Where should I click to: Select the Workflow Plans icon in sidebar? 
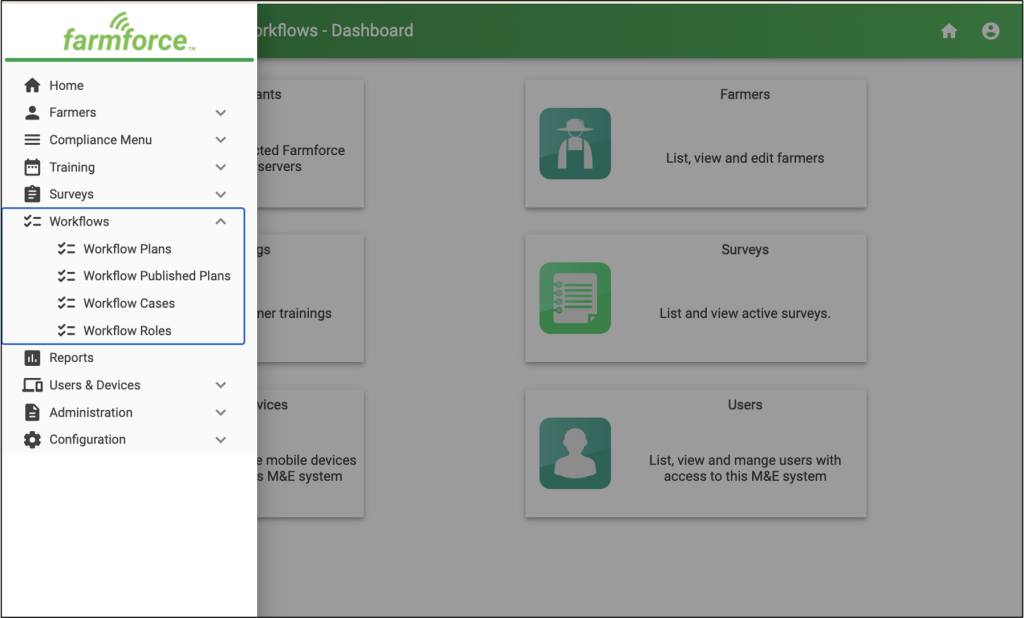pyautogui.click(x=65, y=248)
